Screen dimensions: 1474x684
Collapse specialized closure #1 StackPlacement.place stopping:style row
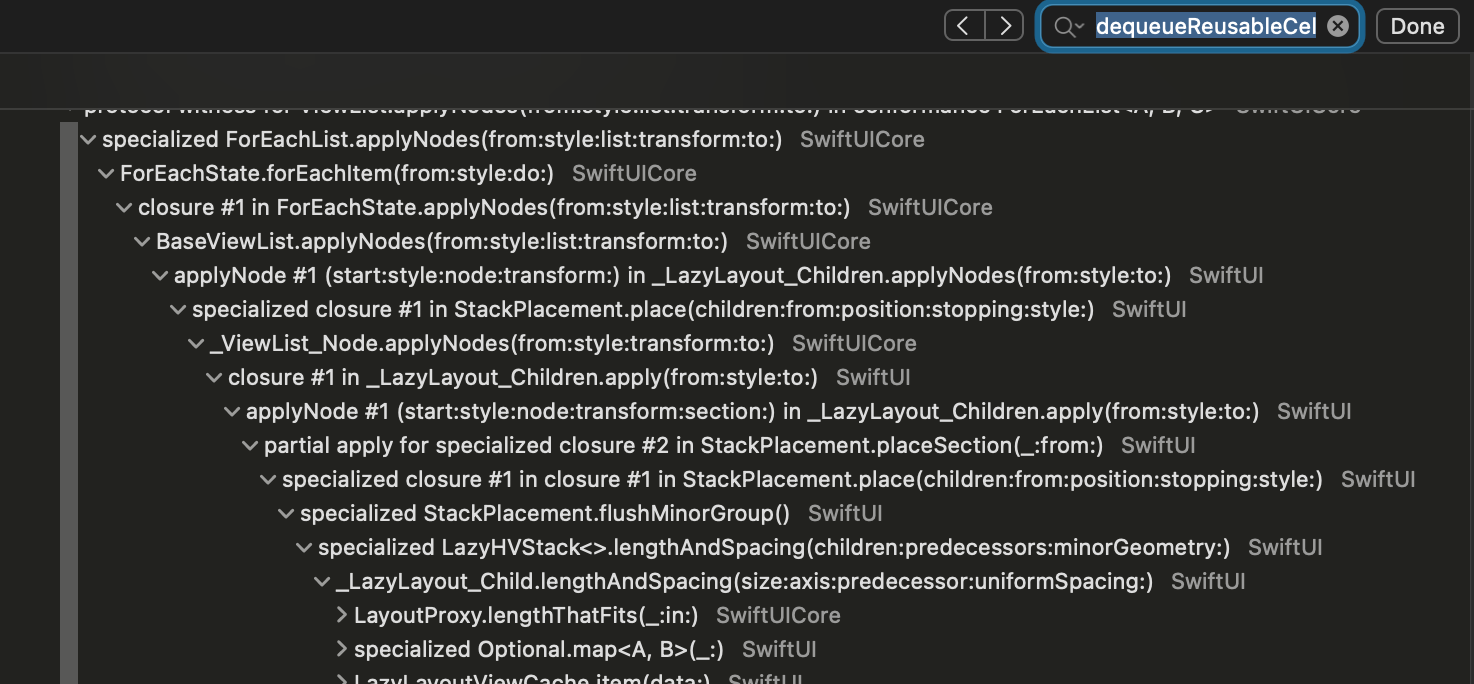pyautogui.click(x=178, y=310)
